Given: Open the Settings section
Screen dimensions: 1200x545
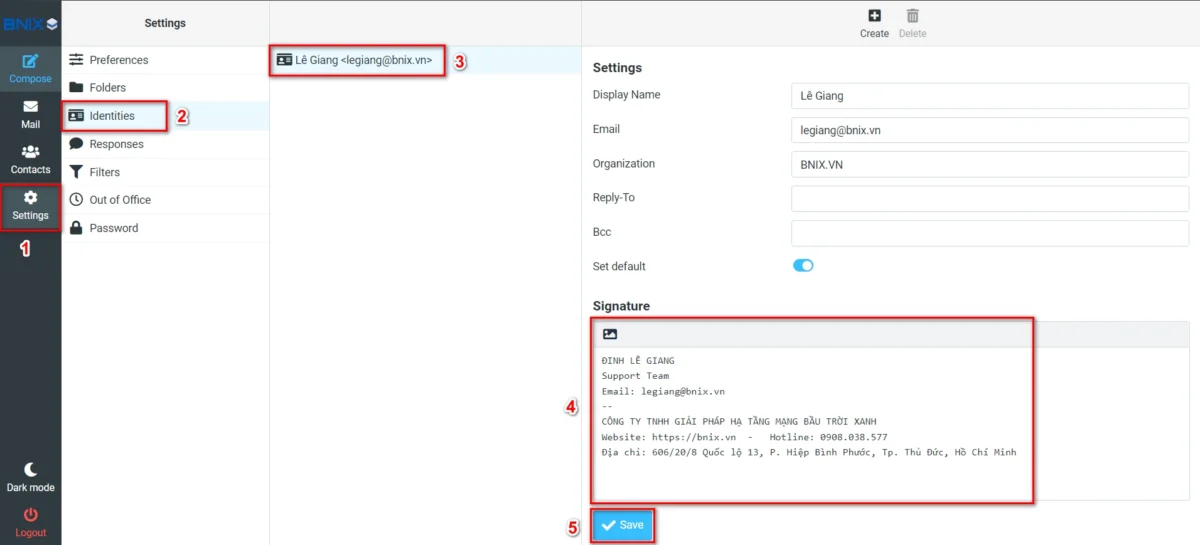Looking at the screenshot, I should (x=30, y=206).
